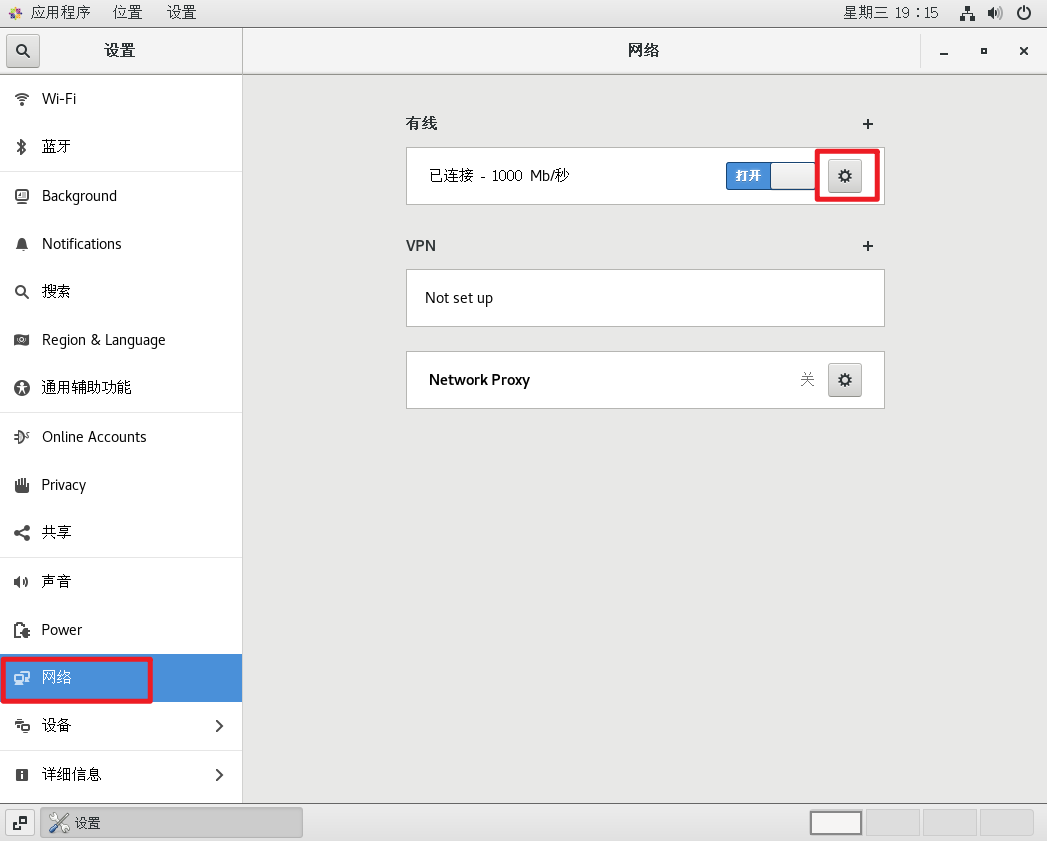Select the Wi-Fi icon in sidebar
Viewport: 1047px width, 841px height.
coord(22,99)
